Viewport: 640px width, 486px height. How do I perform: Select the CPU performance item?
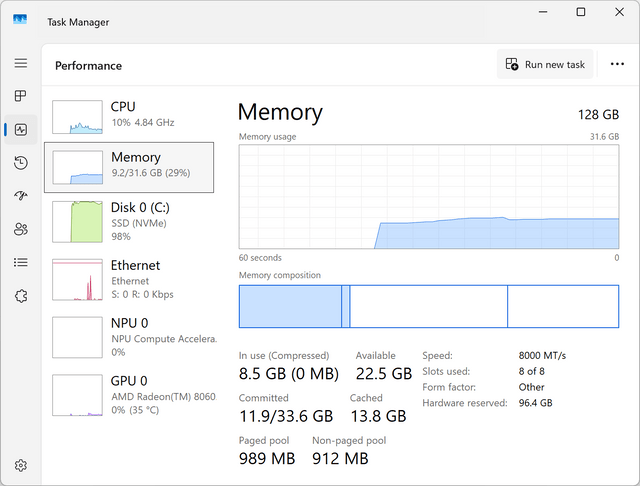click(129, 117)
